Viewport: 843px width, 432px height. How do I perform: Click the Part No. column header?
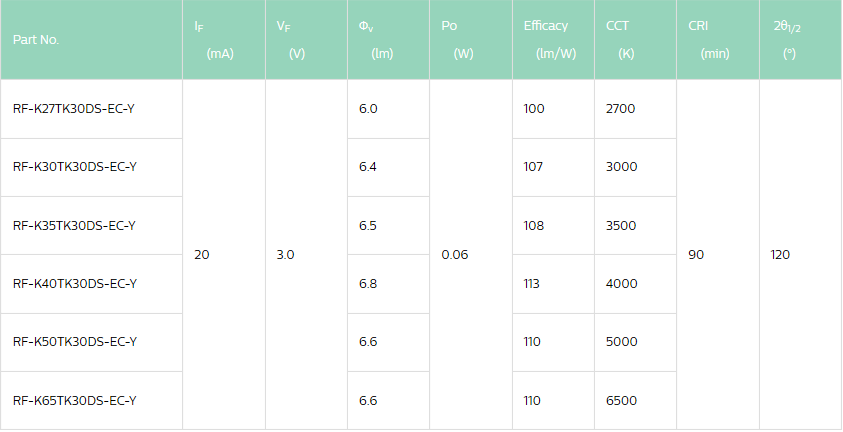91,40
